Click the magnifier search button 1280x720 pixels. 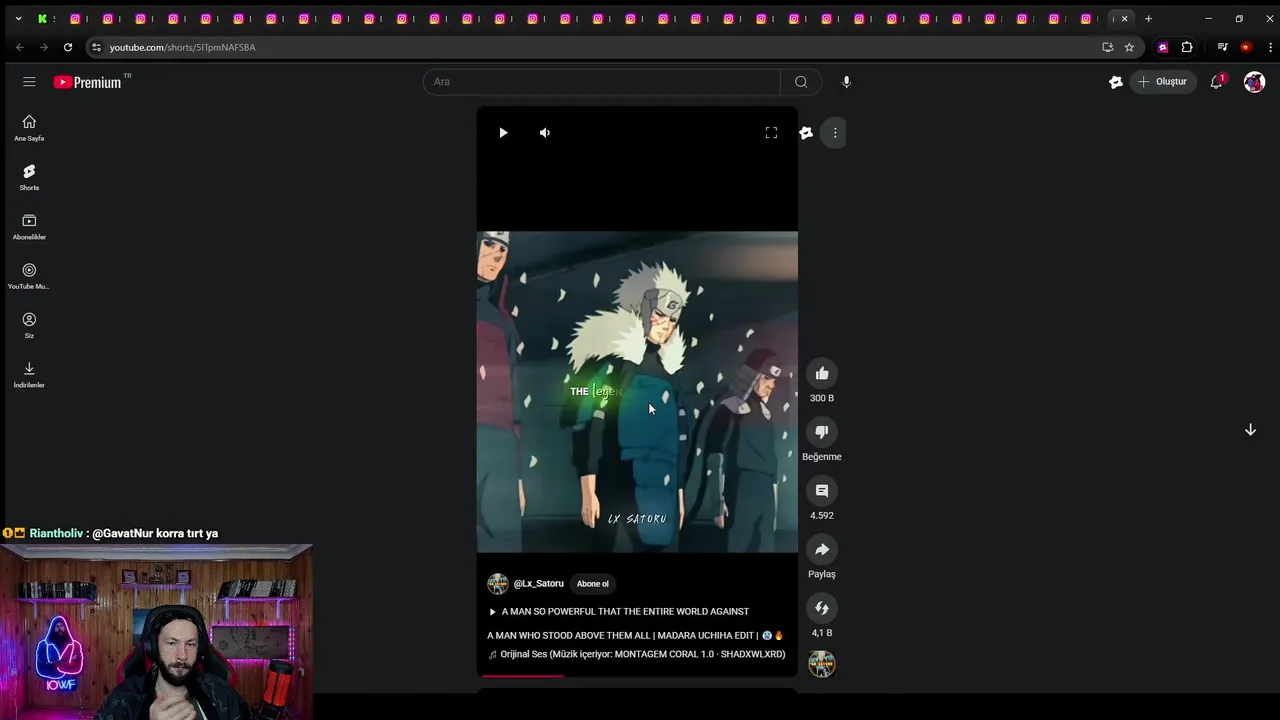(x=801, y=82)
